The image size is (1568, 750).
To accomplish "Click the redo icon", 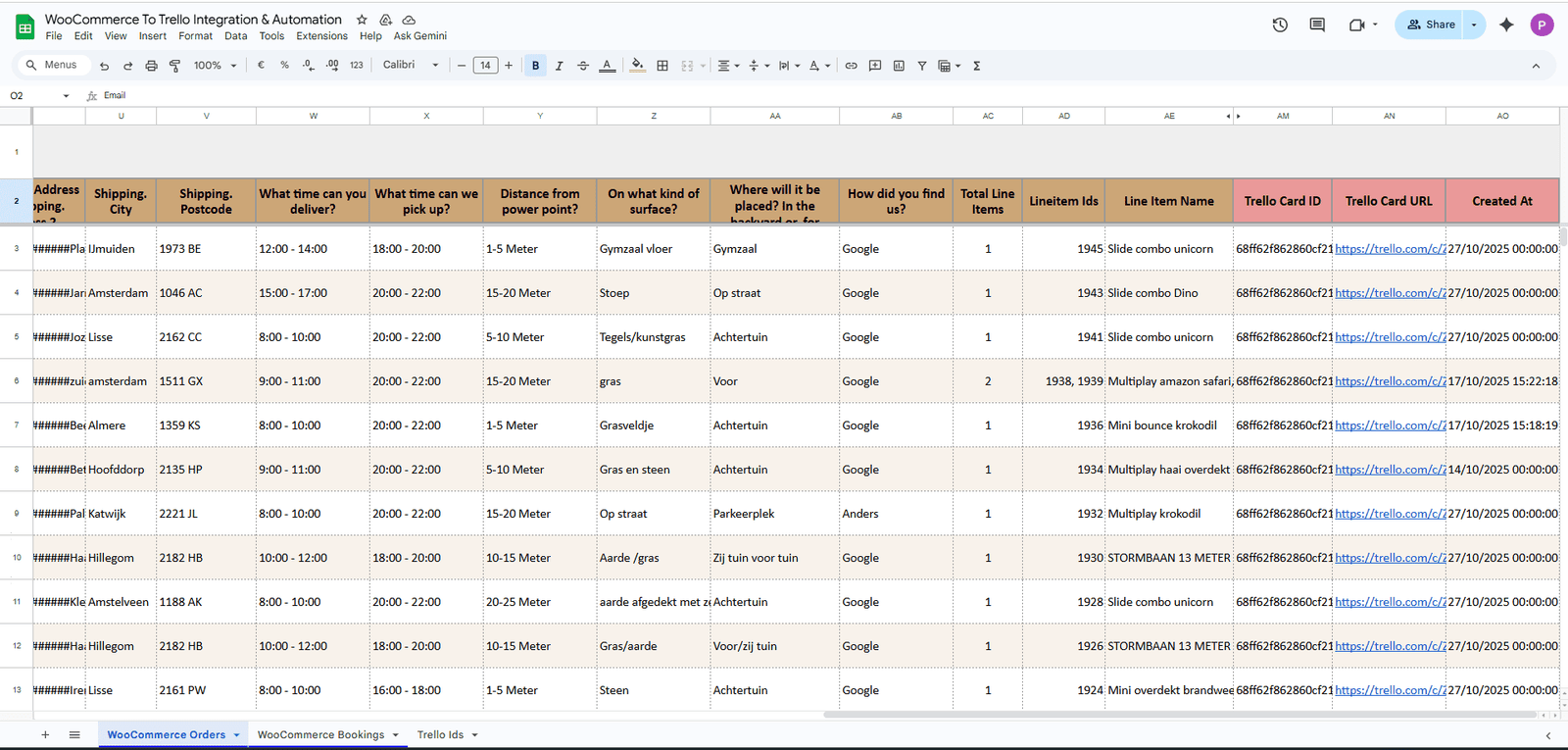I will click(x=127, y=66).
